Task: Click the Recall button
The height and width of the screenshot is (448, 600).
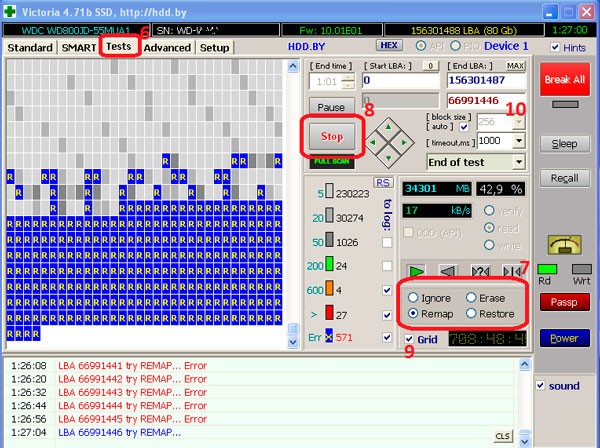Action: coord(564,178)
